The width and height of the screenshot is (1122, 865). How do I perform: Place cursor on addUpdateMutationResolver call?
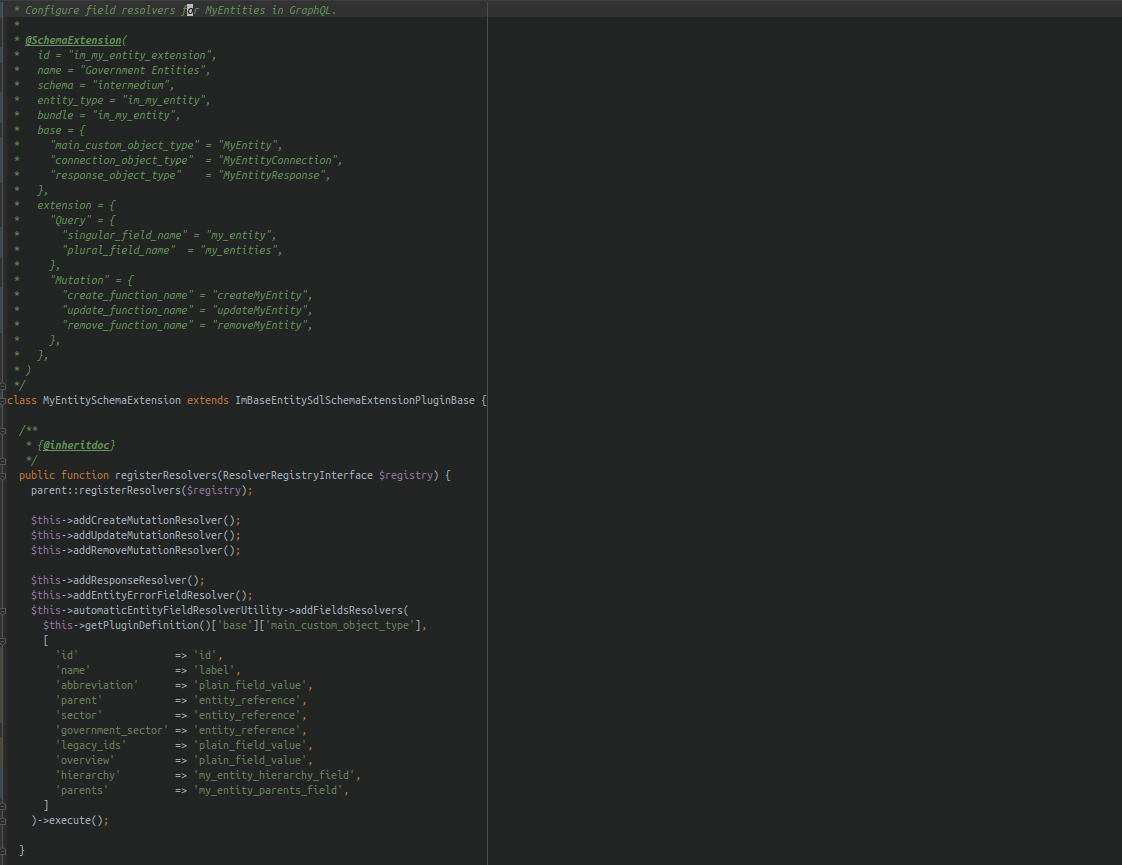click(x=148, y=535)
